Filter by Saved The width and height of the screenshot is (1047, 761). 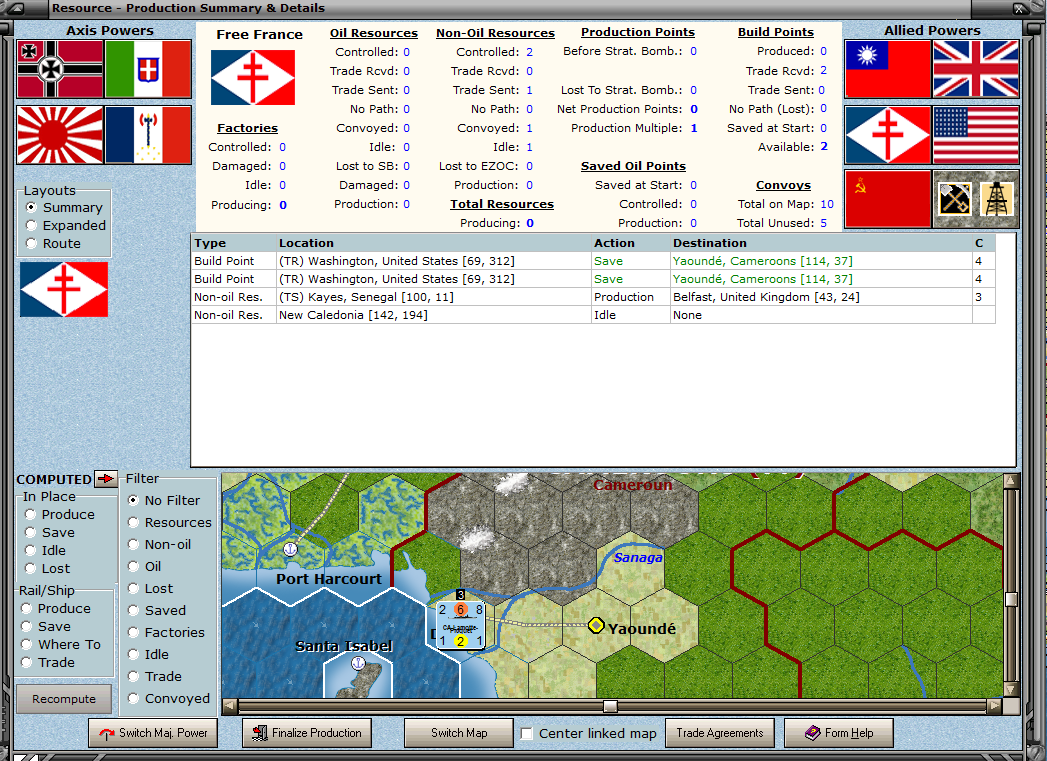134,610
